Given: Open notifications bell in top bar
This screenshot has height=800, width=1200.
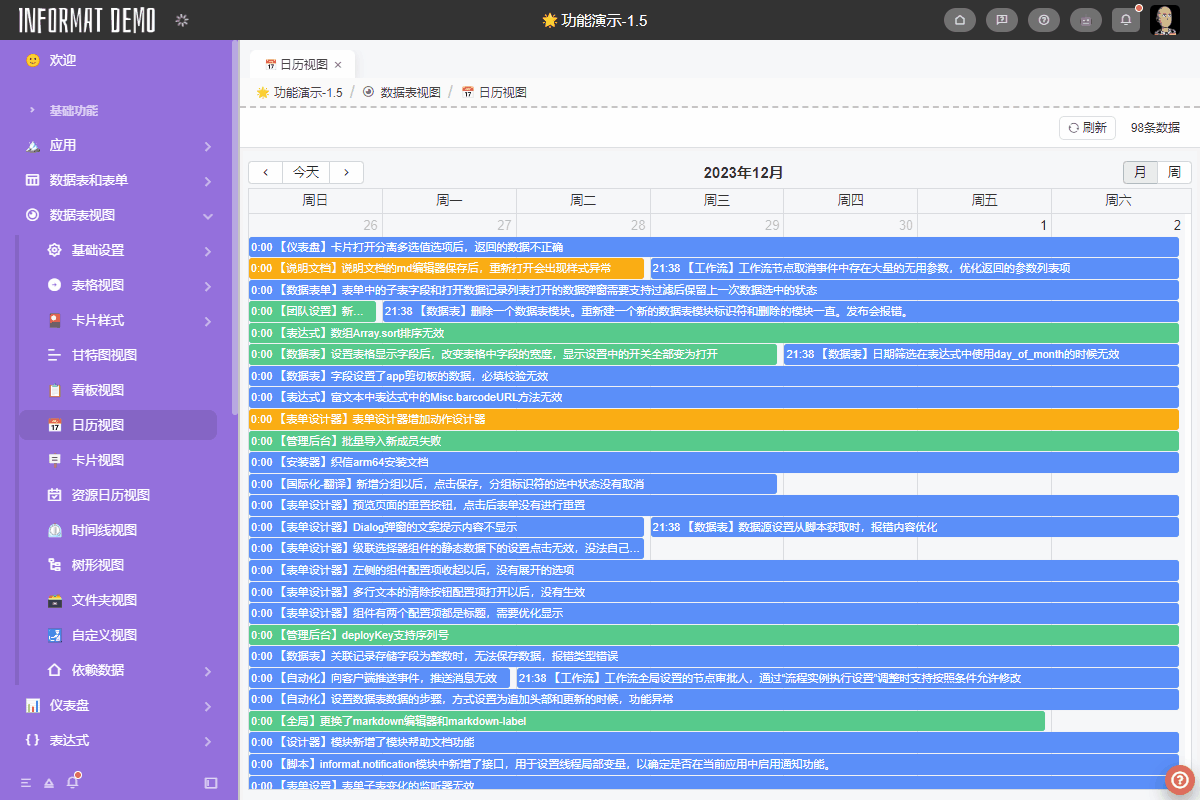Looking at the screenshot, I should (x=1126, y=20).
